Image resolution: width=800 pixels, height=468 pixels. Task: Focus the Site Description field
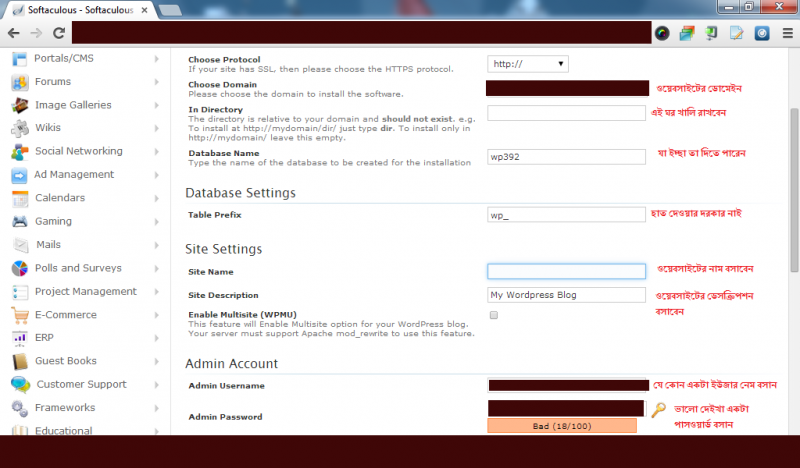coord(566,295)
